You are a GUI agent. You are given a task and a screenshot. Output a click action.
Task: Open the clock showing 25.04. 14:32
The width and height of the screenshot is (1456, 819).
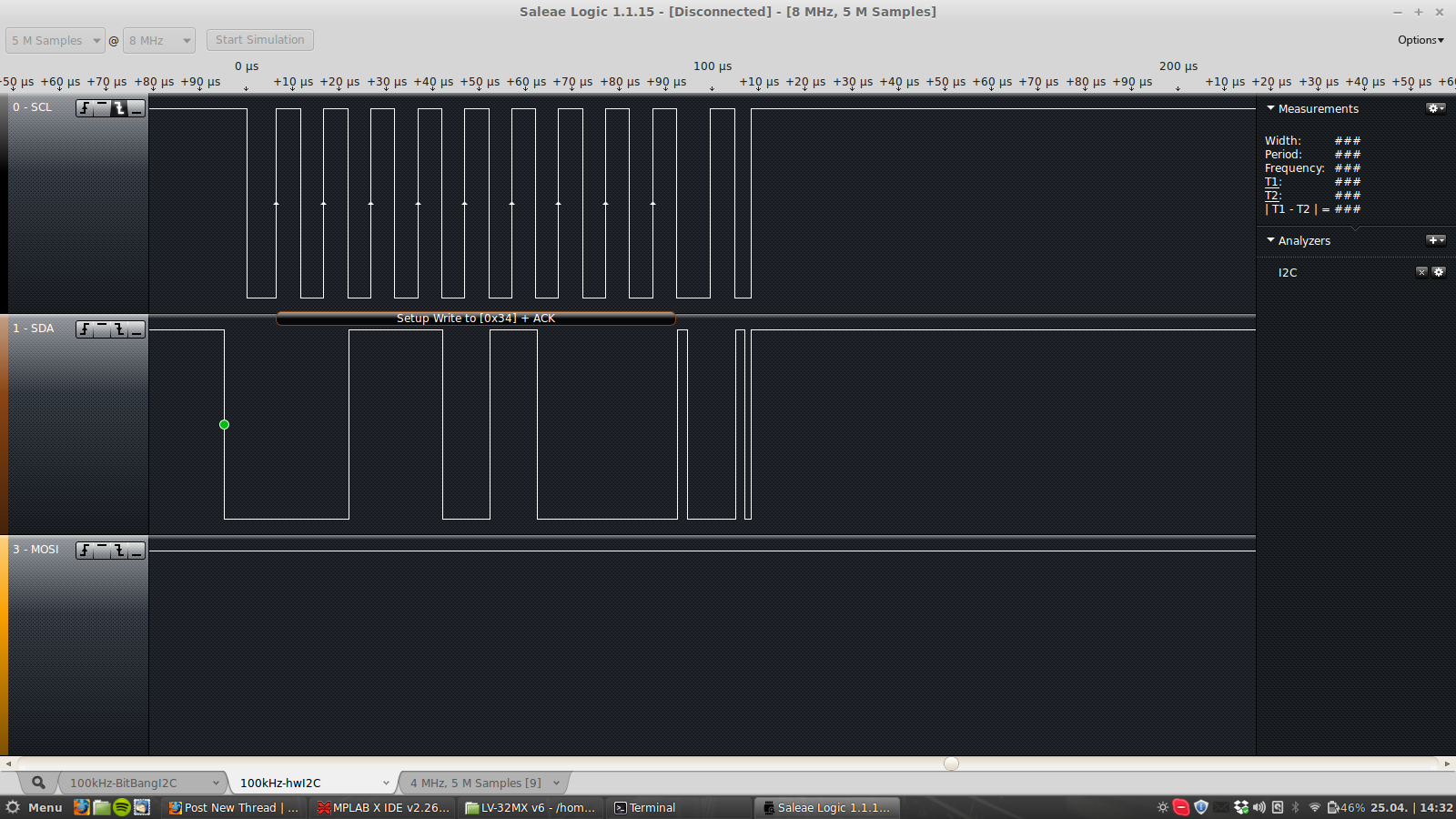(1412, 808)
